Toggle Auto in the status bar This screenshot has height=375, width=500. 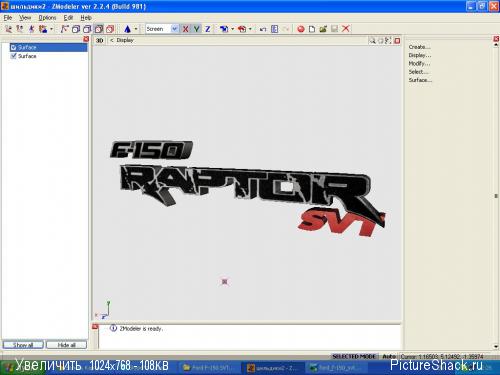click(x=389, y=356)
